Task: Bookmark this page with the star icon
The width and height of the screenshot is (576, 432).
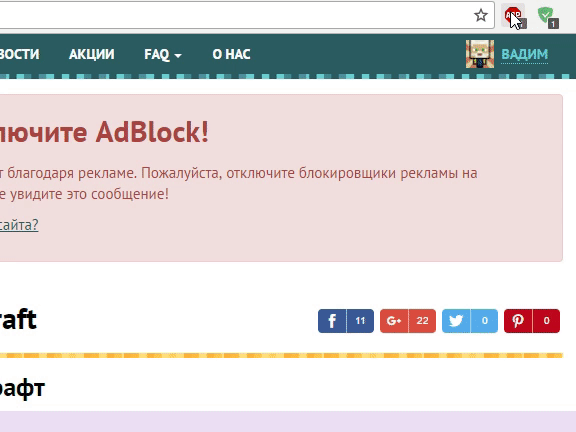Action: coord(480,15)
